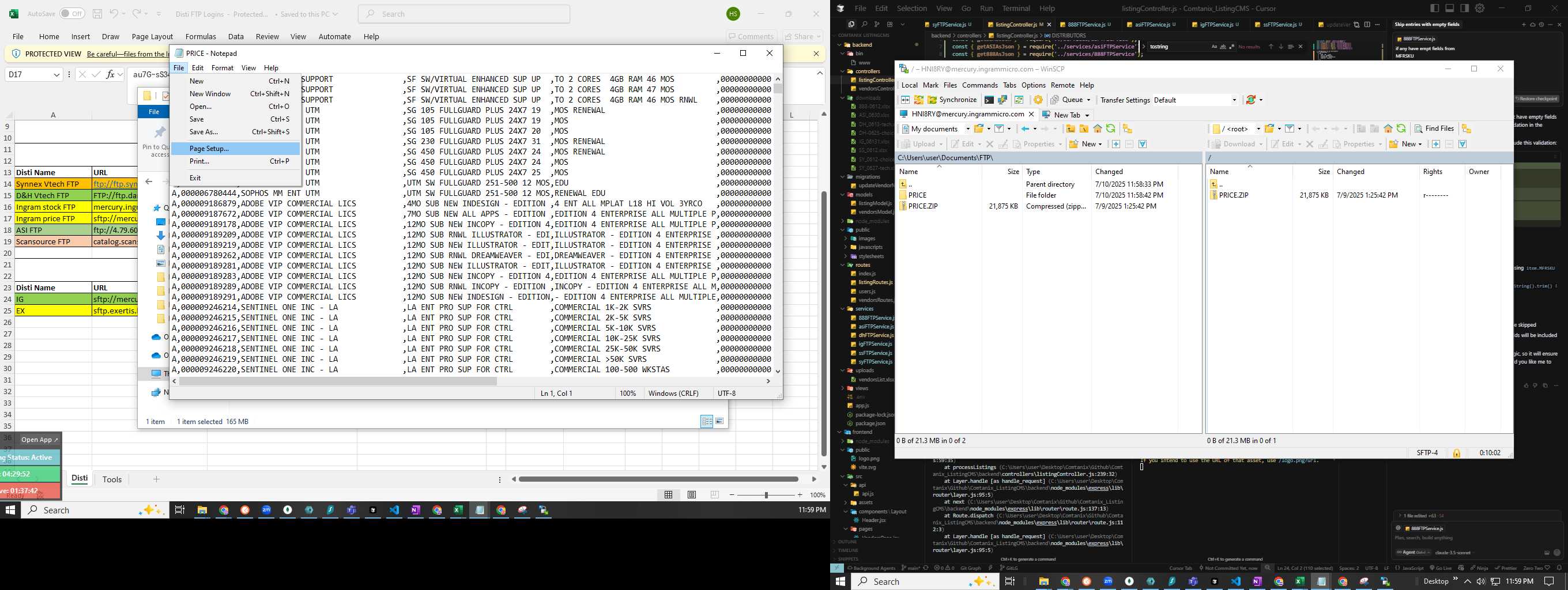Switch to asiFTPService.js editor tab
The width and height of the screenshot is (1568, 590).
click(x=1151, y=25)
